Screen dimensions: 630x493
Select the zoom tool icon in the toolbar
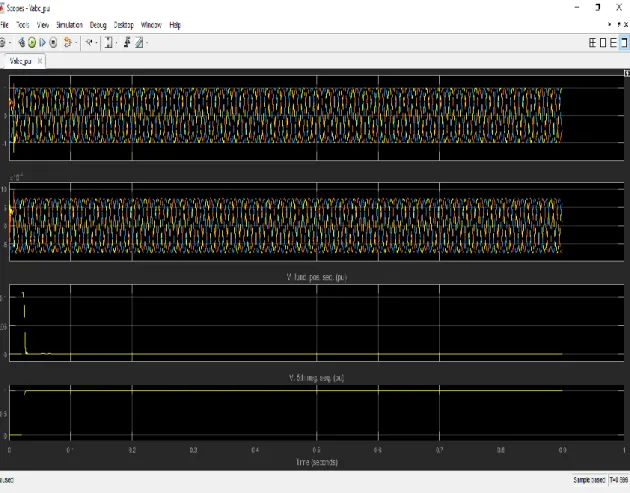coord(89,42)
